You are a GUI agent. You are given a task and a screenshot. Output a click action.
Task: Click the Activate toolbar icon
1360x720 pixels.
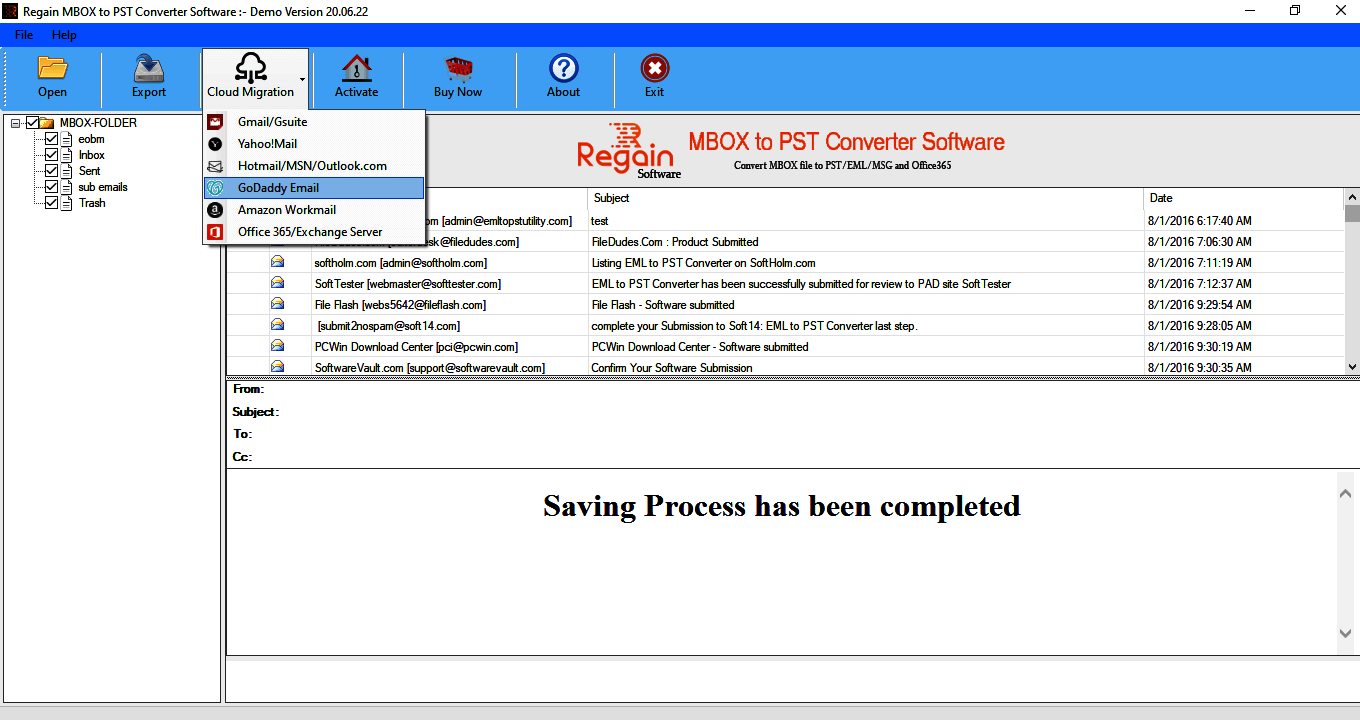pyautogui.click(x=356, y=68)
